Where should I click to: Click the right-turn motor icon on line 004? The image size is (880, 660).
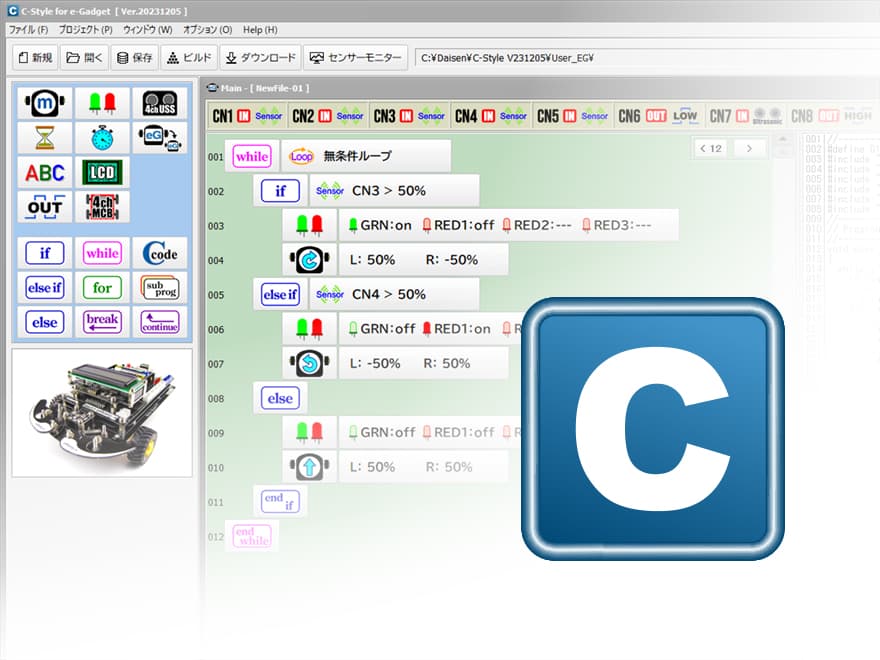tap(309, 260)
